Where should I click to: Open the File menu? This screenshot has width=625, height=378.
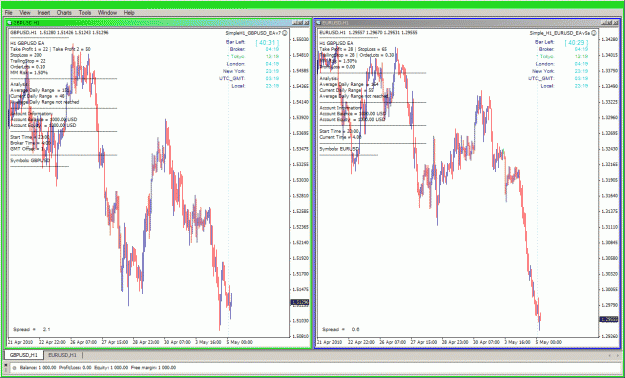8,13
